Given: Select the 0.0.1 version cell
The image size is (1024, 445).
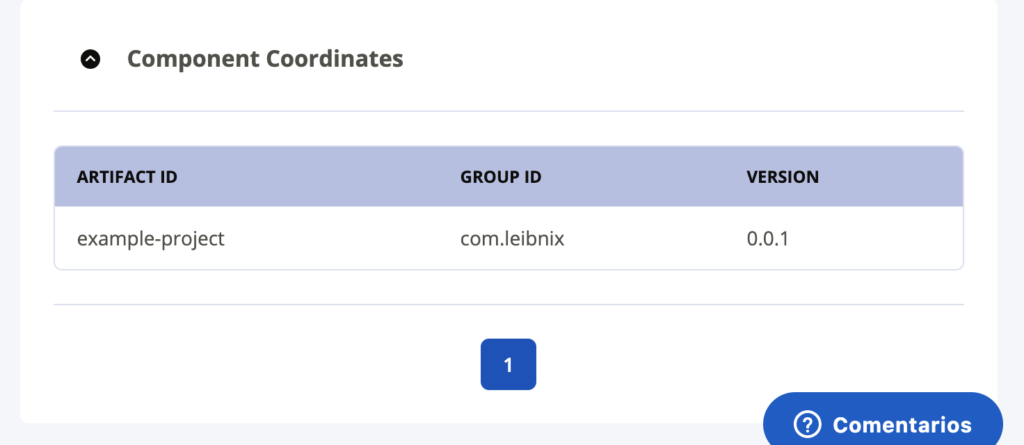Looking at the screenshot, I should [x=768, y=239].
